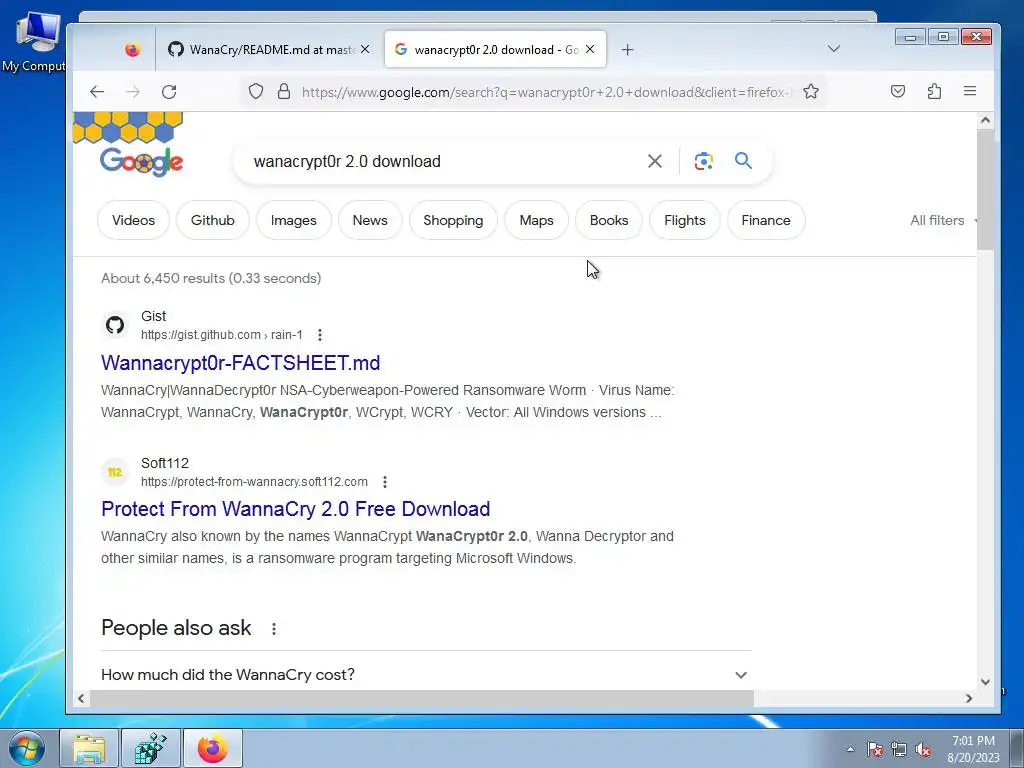Clear the search query with the X
Image resolution: width=1024 pixels, height=768 pixels.
coord(655,161)
